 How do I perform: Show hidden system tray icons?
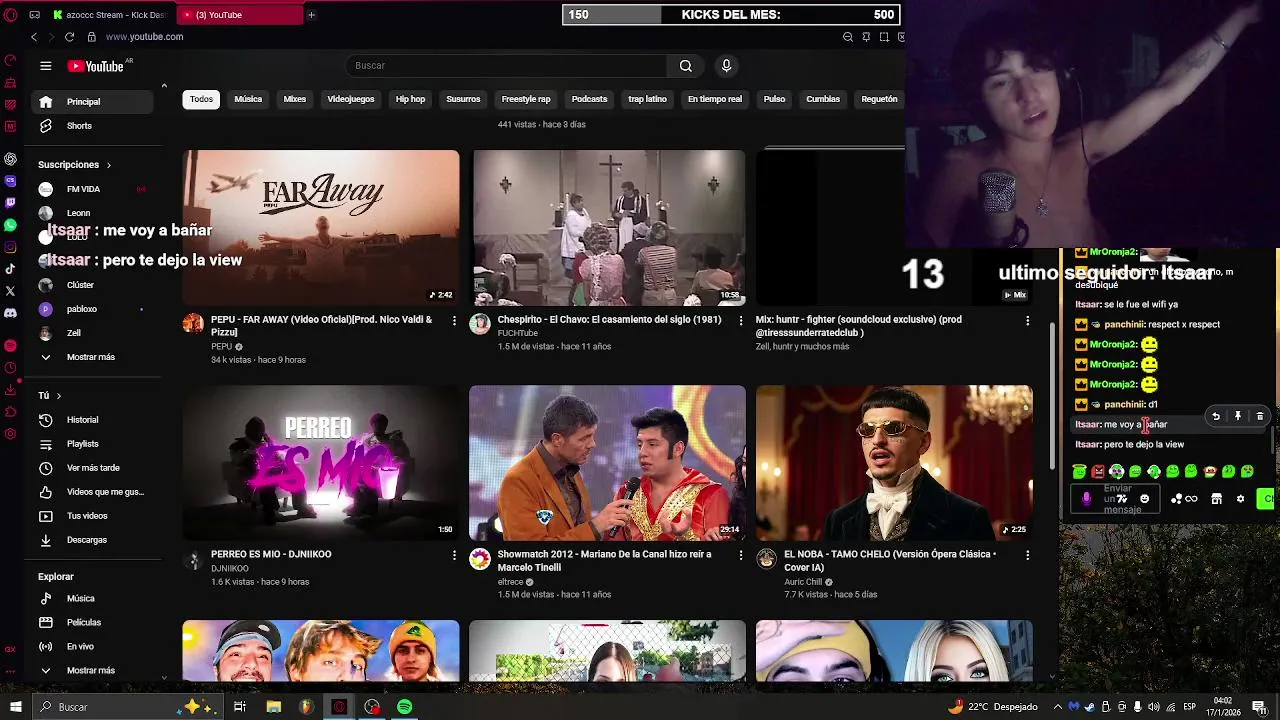[x=1059, y=707]
